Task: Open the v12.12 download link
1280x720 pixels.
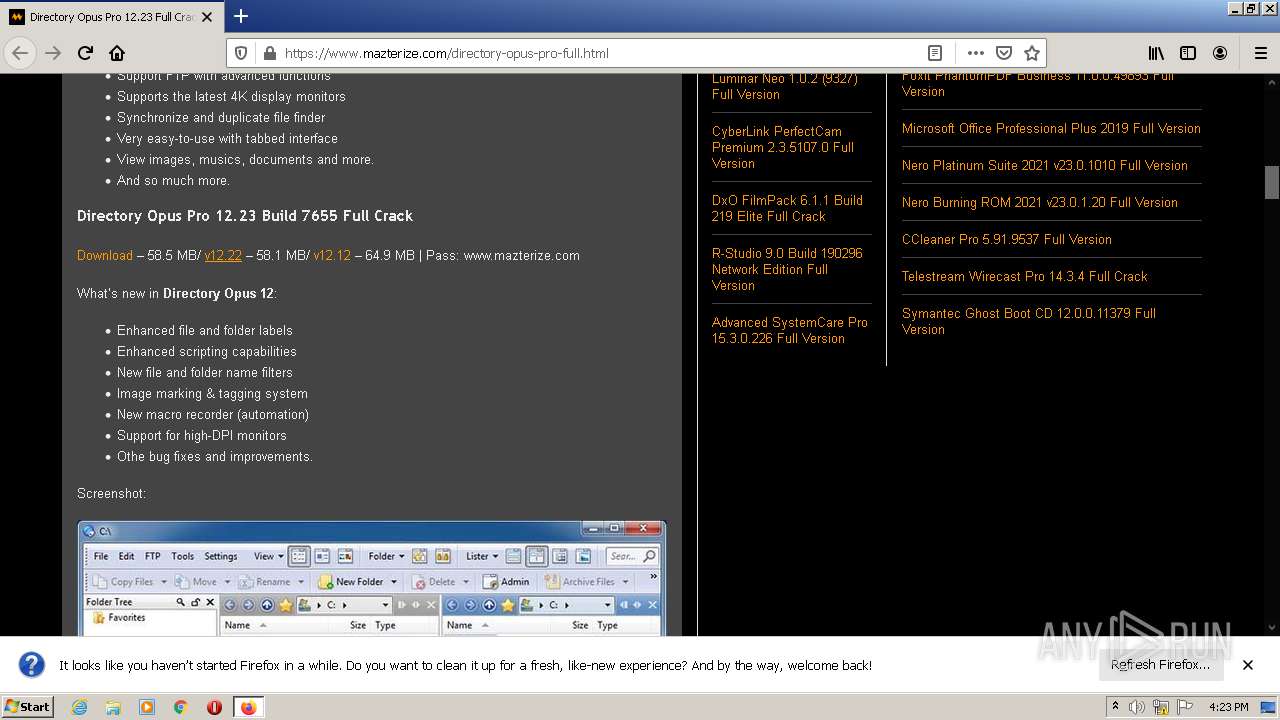Action: coord(332,255)
